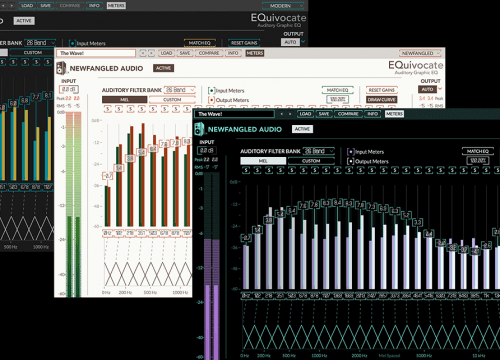
Task: Solo the first band in light window
Action: 107,109
